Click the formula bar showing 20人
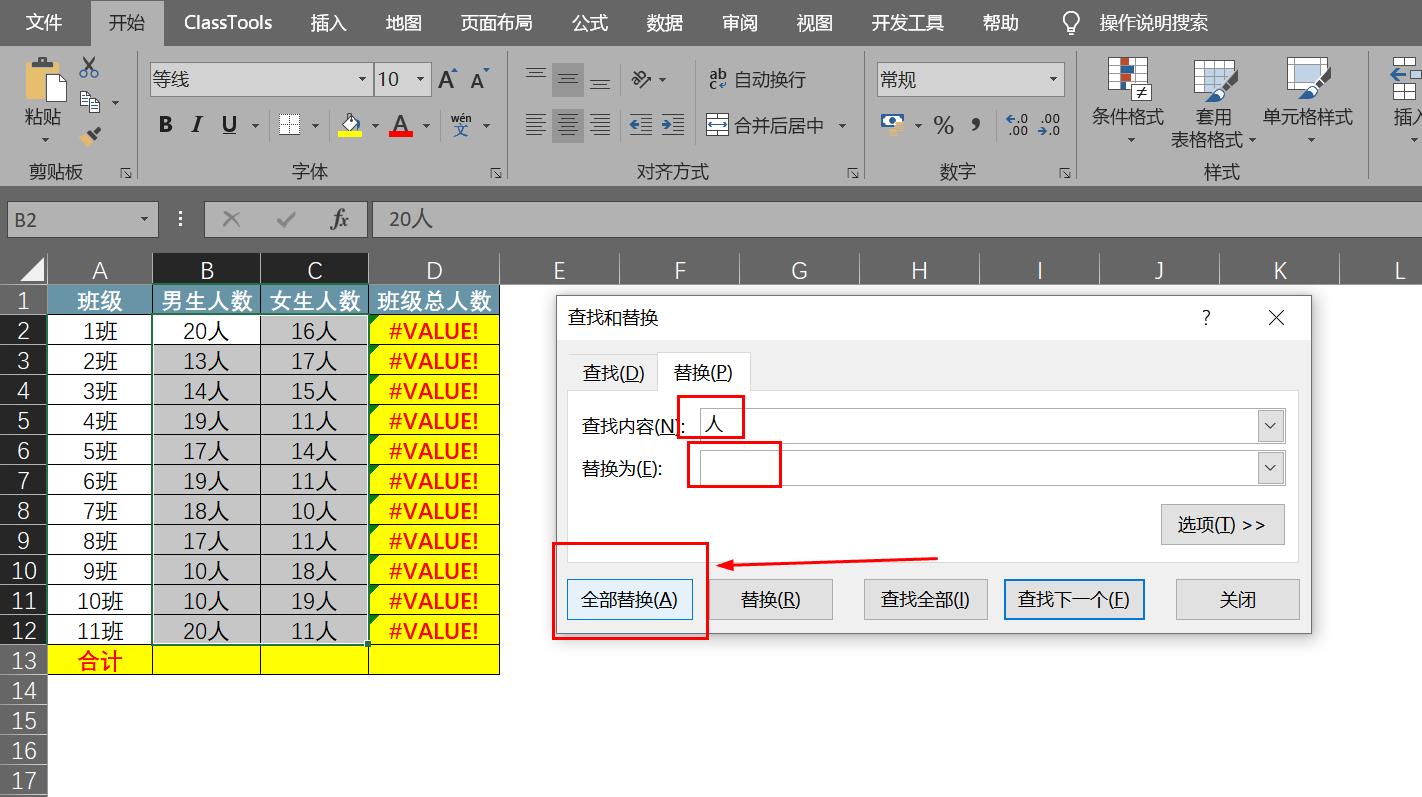 click(896, 219)
